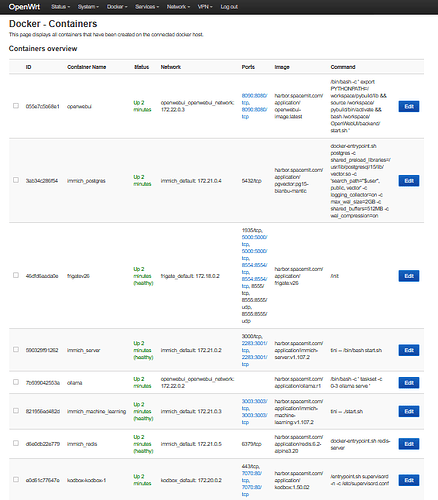The height and width of the screenshot is (500, 438).
Task: Click the ID column header
Action: [28, 67]
